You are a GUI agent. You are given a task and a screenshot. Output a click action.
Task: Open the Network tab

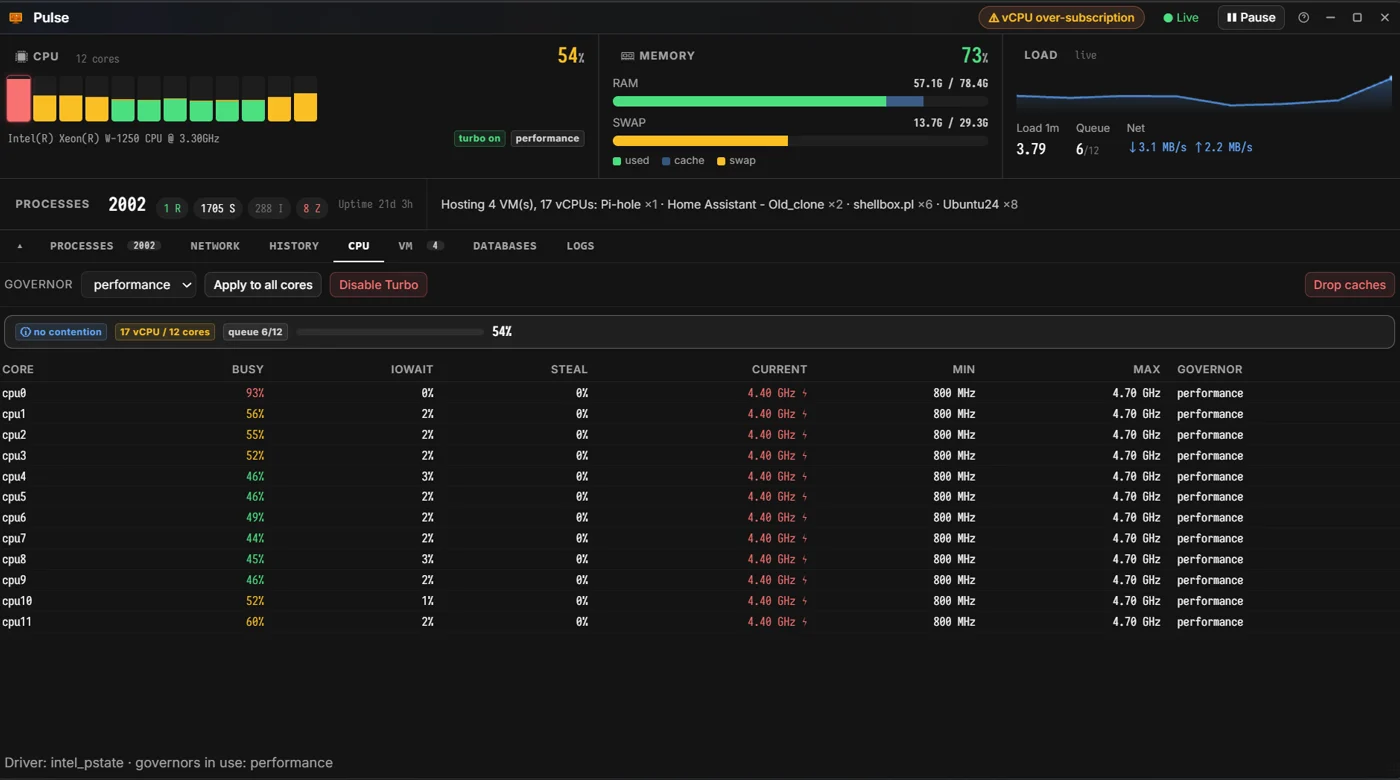[215, 246]
